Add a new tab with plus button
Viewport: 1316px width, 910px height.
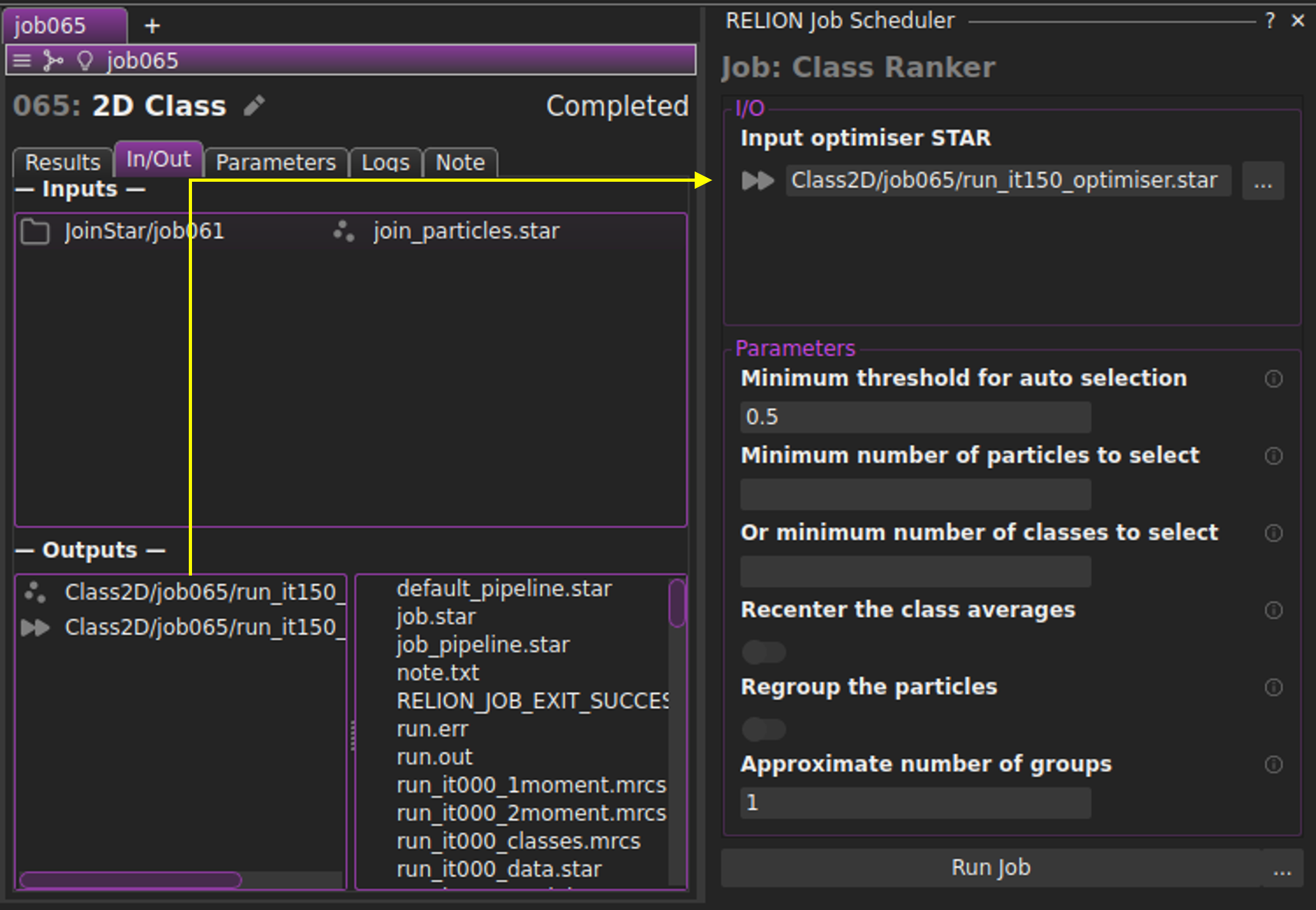(x=152, y=26)
